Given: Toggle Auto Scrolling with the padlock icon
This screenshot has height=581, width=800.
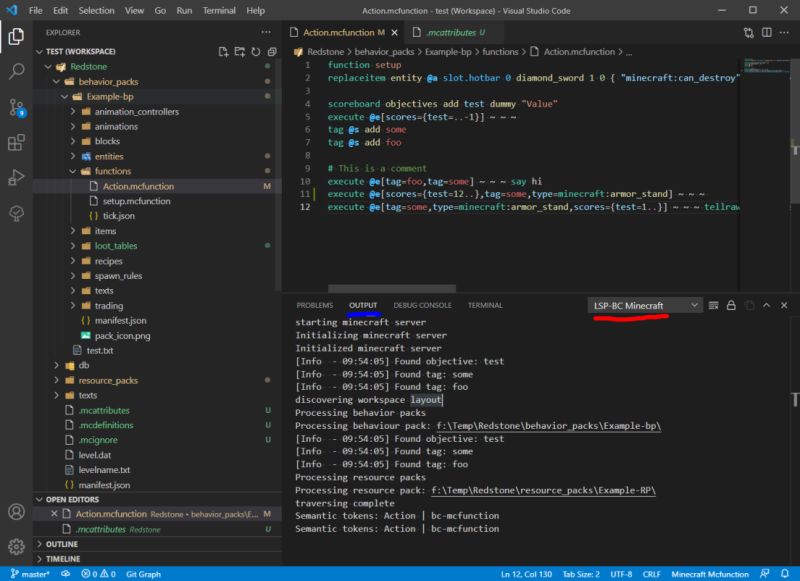Looking at the screenshot, I should click(731, 305).
